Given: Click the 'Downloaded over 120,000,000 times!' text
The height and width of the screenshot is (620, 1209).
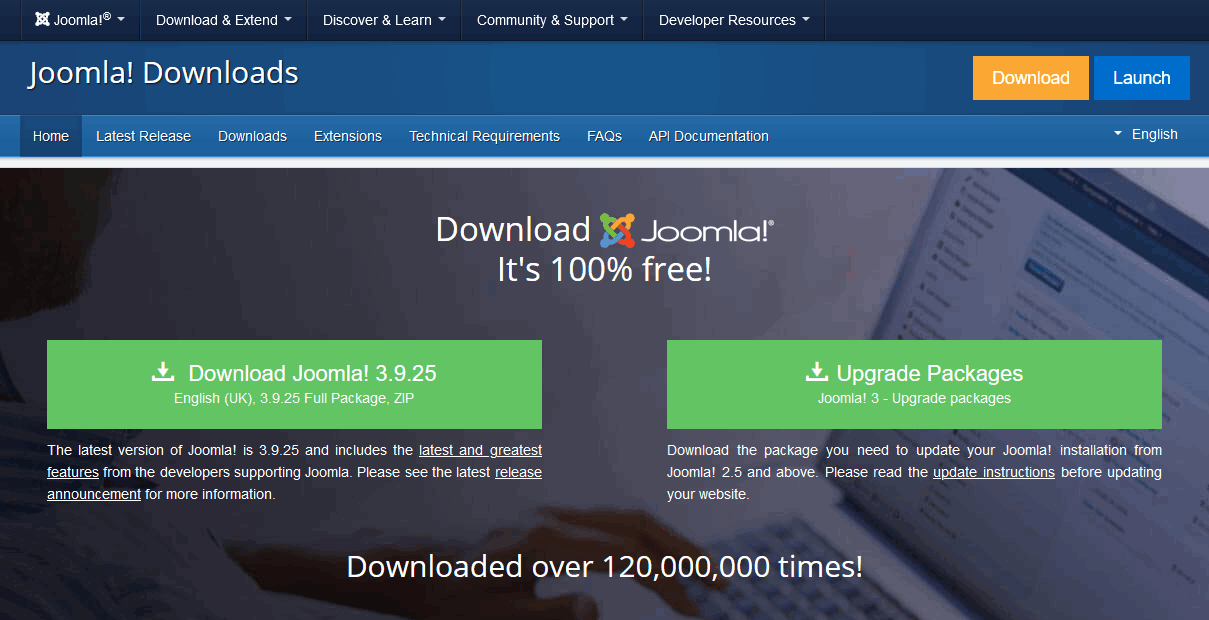Looking at the screenshot, I should [604, 567].
